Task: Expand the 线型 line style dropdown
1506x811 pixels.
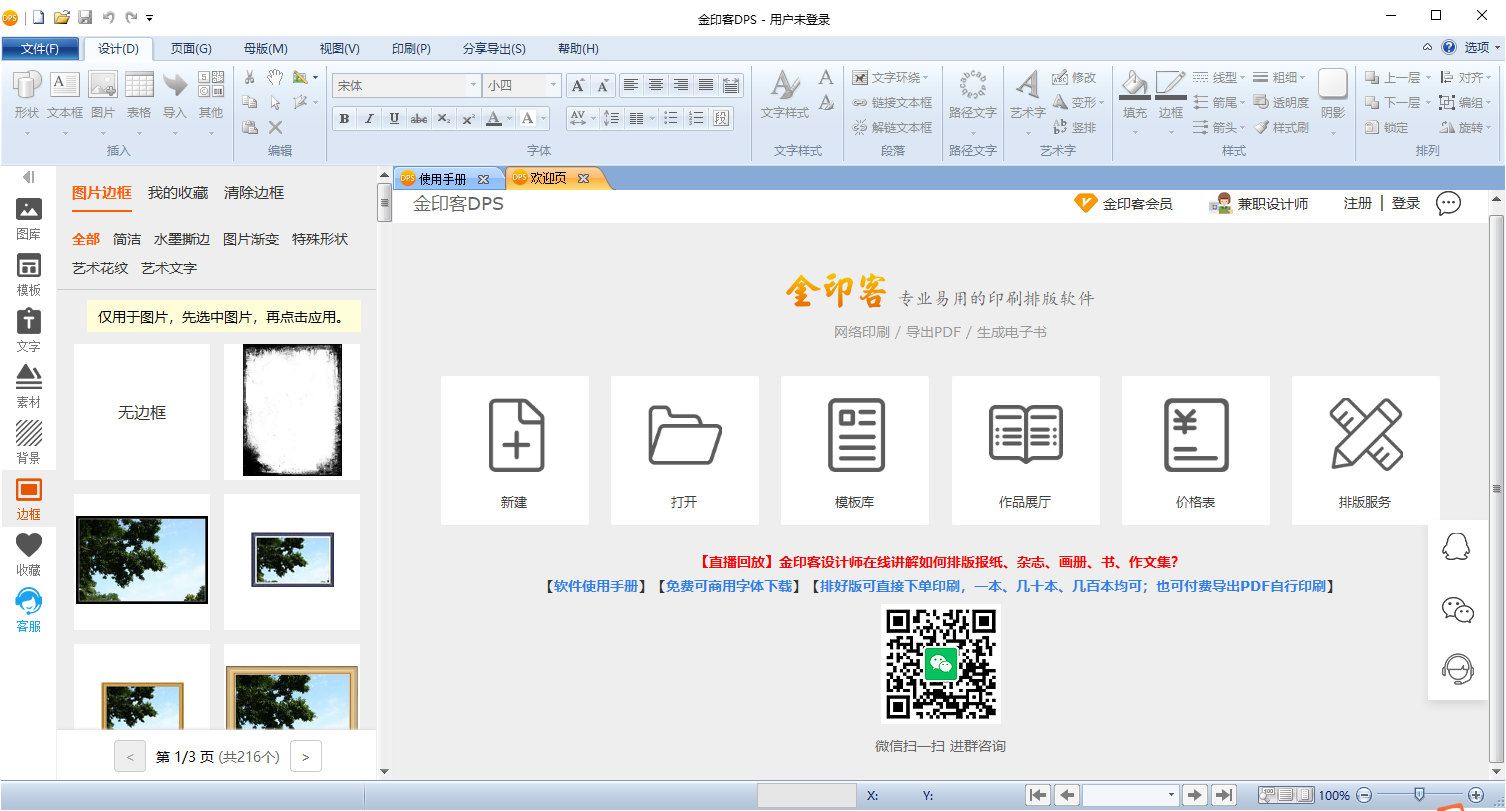Action: (1241, 76)
